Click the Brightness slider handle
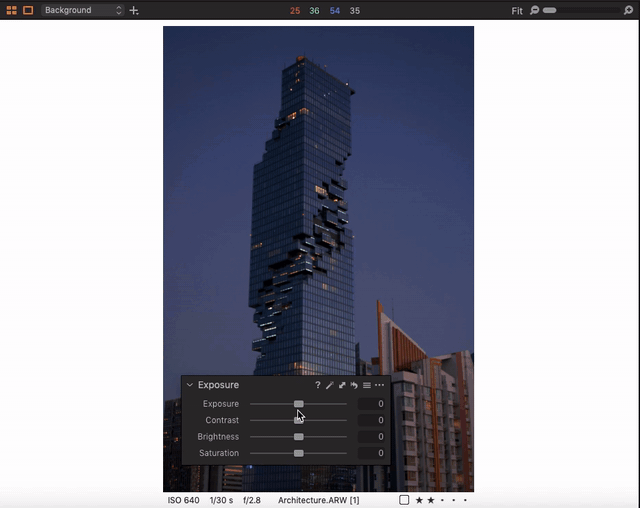This screenshot has width=640, height=508. (299, 437)
